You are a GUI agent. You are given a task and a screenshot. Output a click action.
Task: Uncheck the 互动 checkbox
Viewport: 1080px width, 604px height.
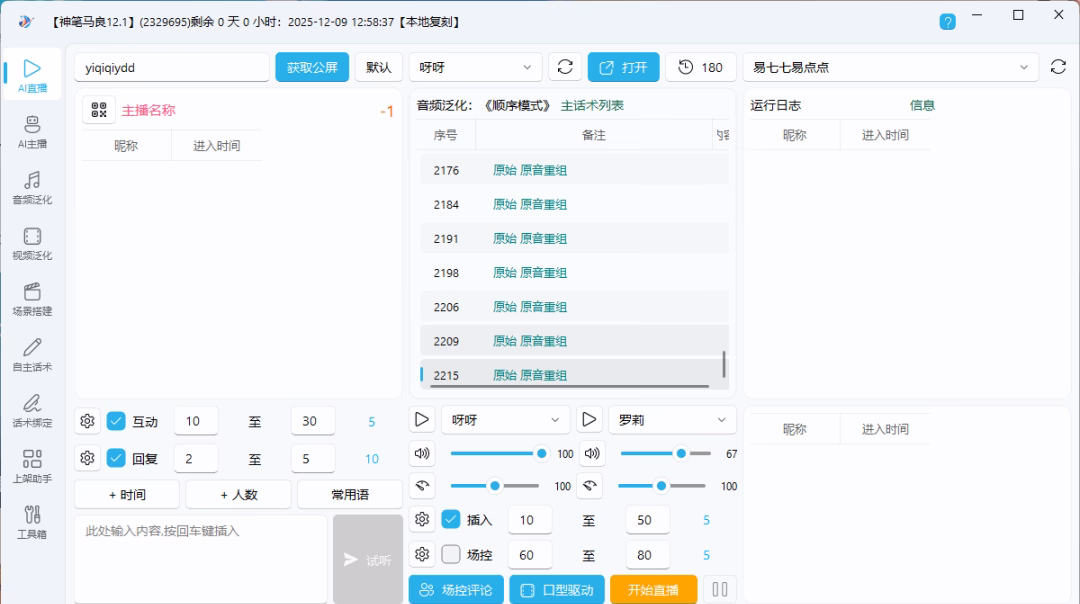[116, 421]
